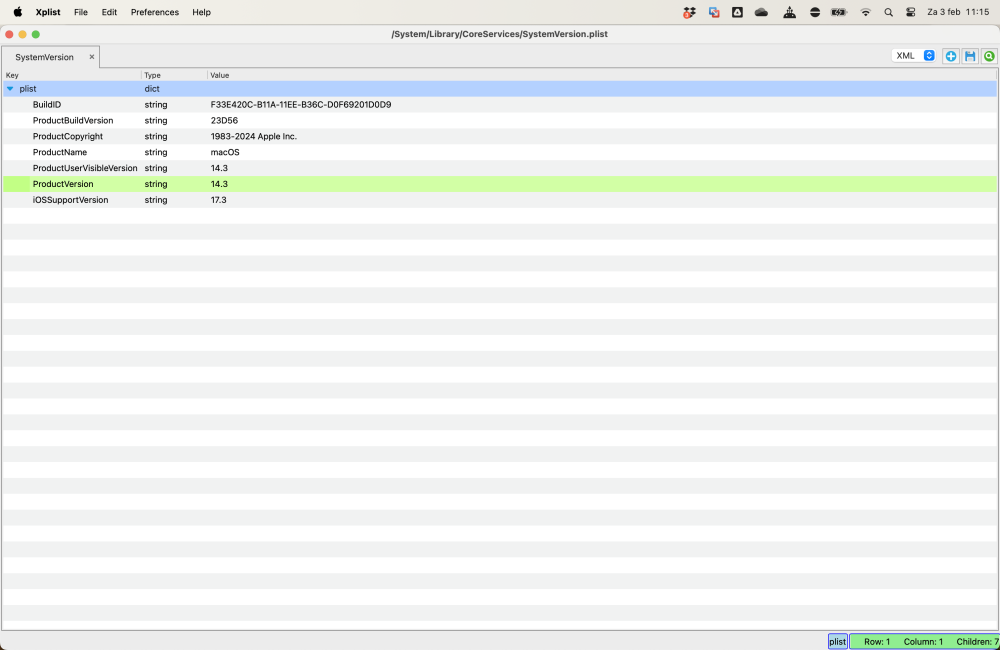The width and height of the screenshot is (1000, 650).
Task: Click the blue plus add-entry icon
Action: pyautogui.click(x=950, y=56)
